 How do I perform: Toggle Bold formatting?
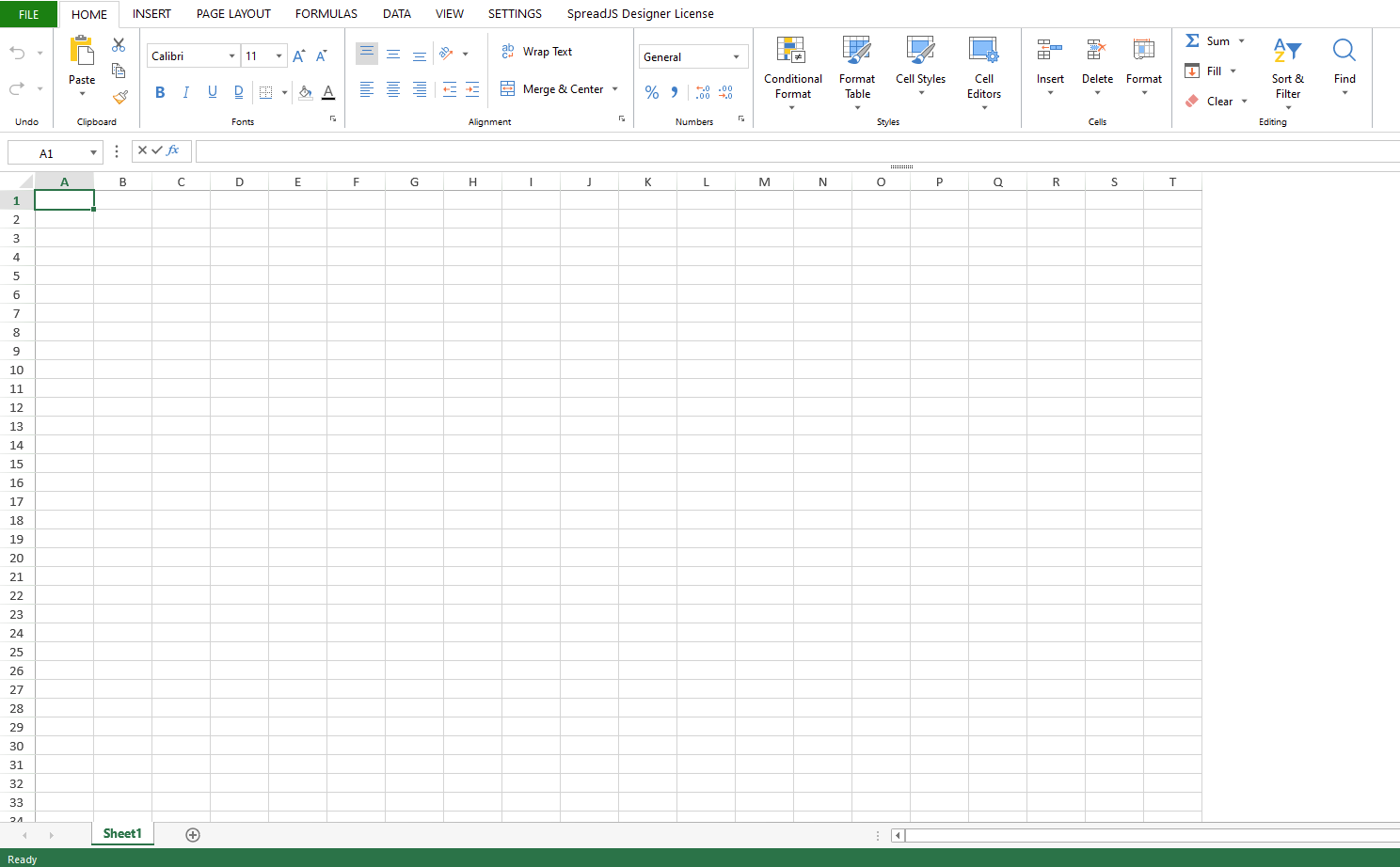160,92
